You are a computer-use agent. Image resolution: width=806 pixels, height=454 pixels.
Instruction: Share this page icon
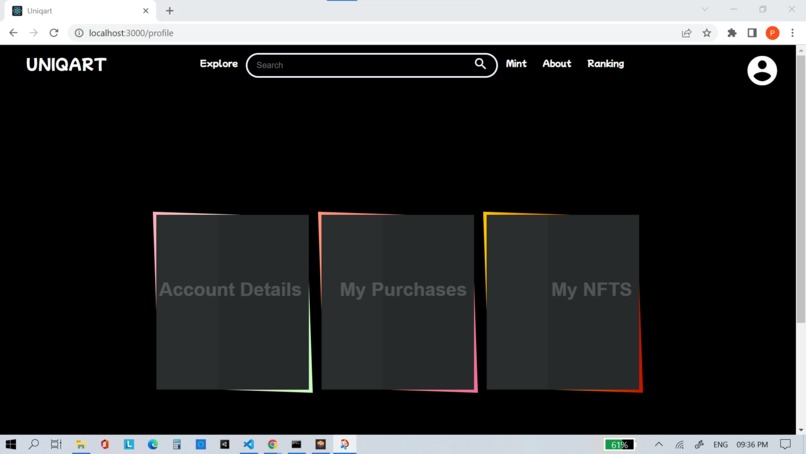686,33
